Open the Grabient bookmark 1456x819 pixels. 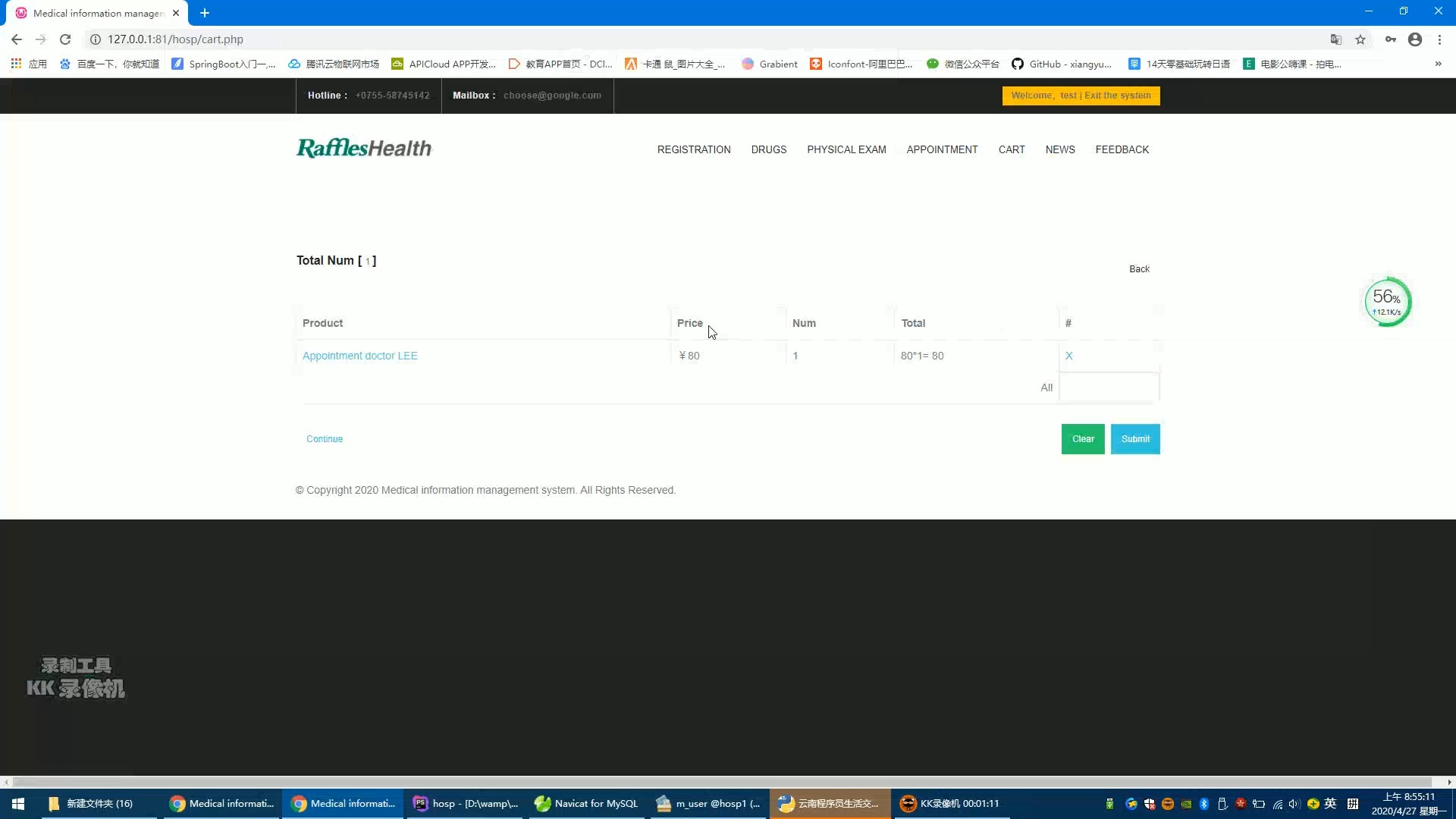point(770,64)
